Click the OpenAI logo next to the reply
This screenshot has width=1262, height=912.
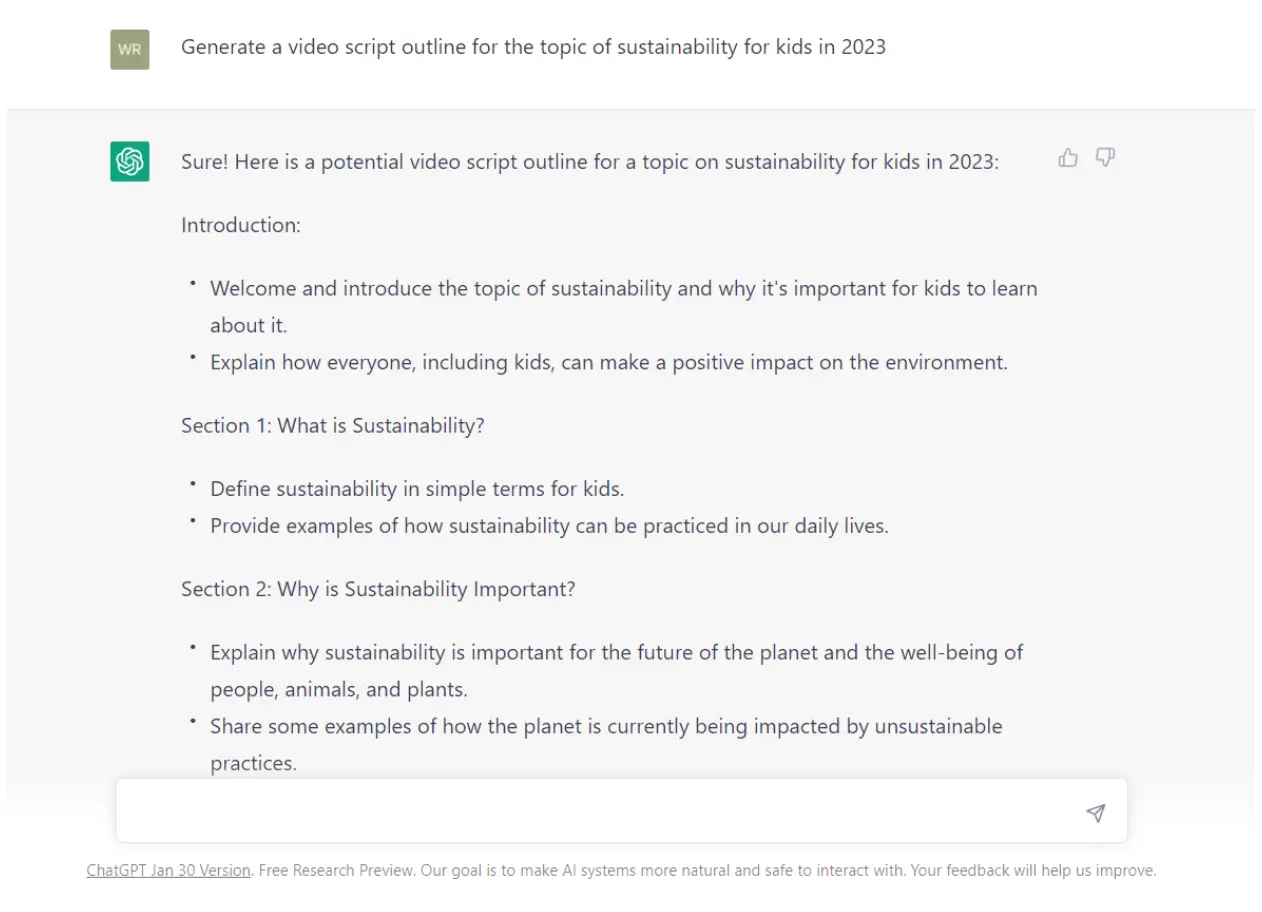[x=129, y=161]
